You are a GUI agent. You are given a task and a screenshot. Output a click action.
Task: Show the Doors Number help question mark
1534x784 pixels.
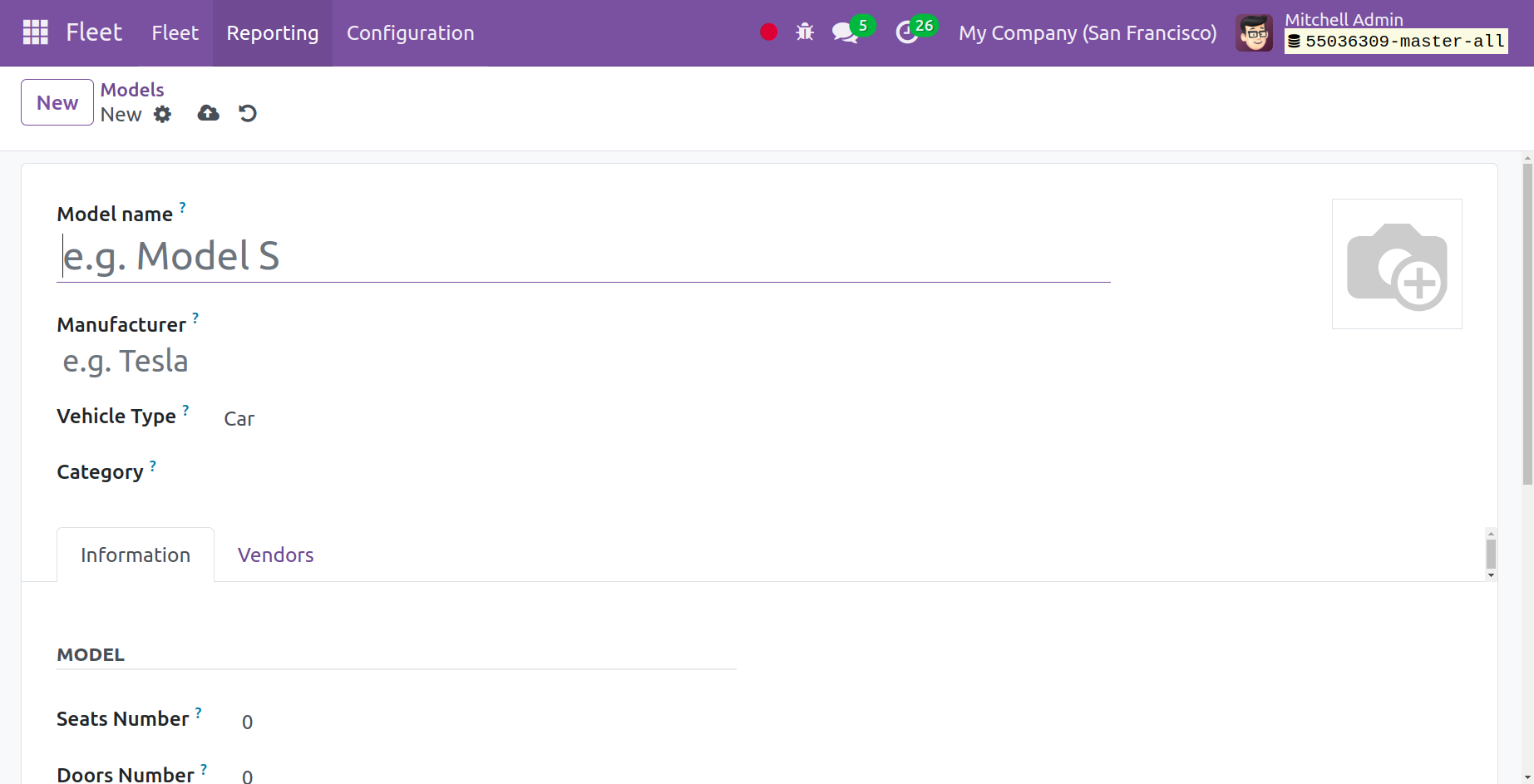(204, 769)
